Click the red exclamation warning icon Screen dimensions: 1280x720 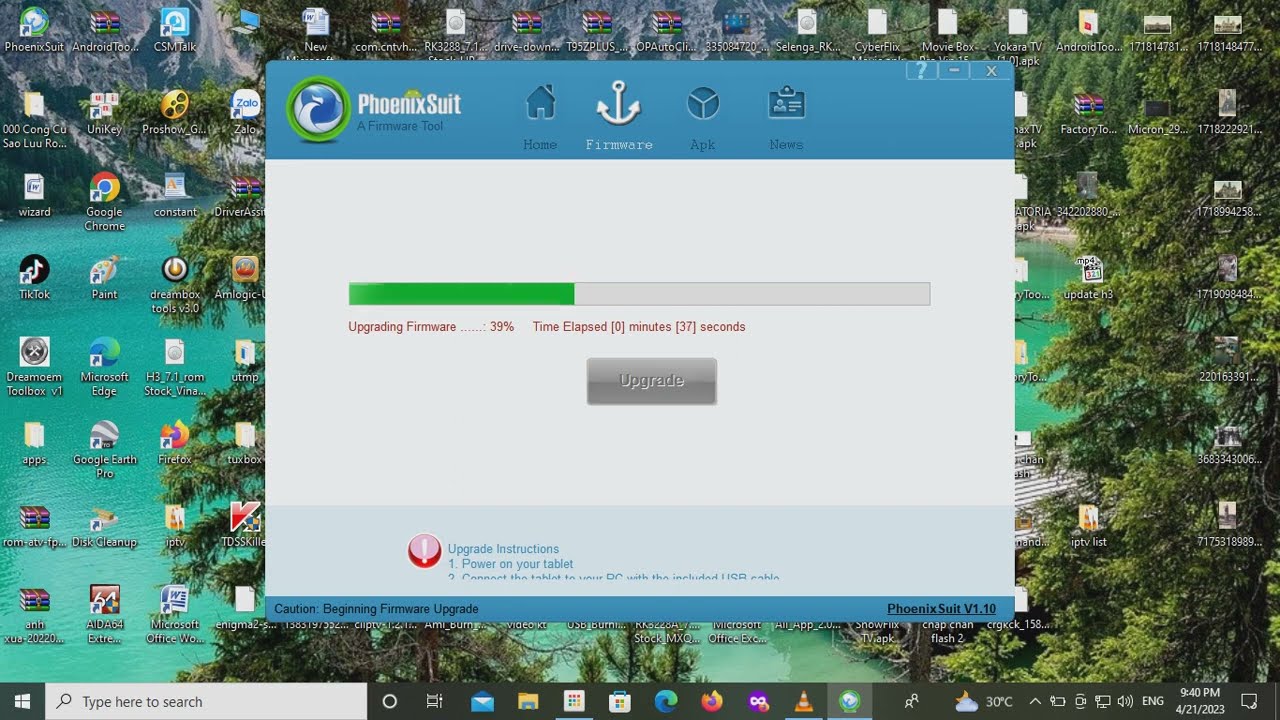pos(424,551)
